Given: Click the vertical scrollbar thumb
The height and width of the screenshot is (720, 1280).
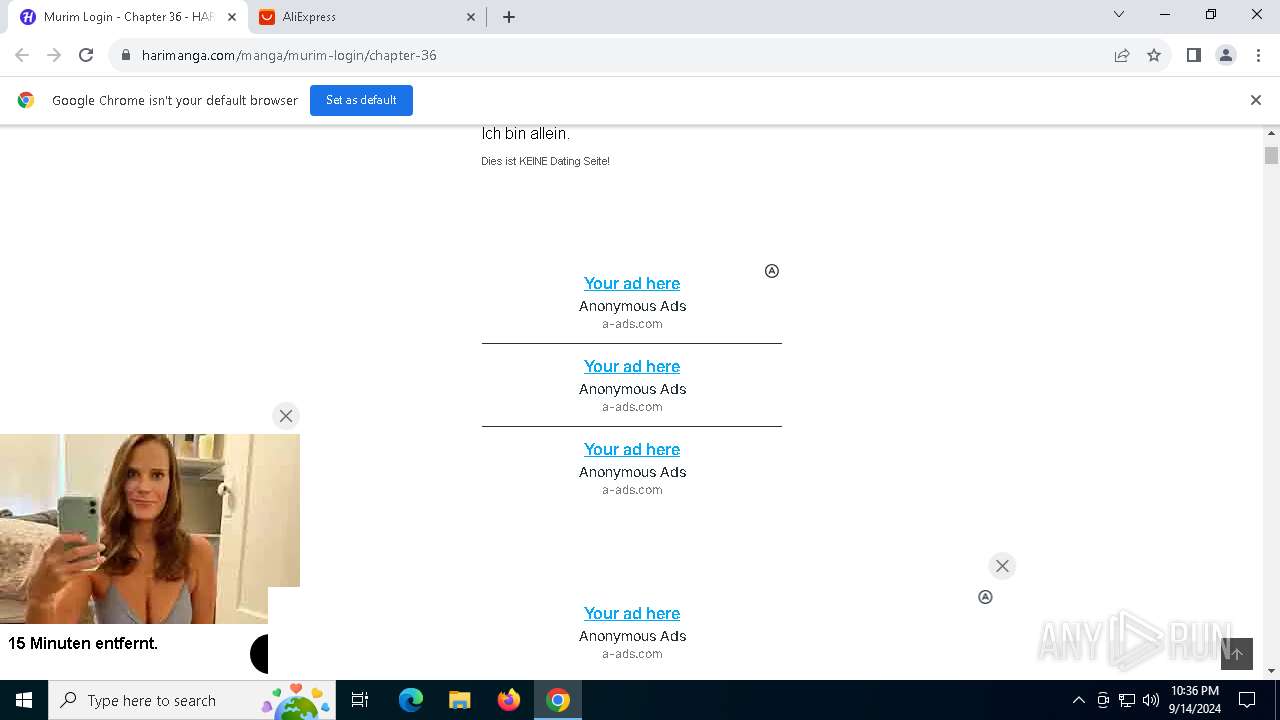Looking at the screenshot, I should 1271,155.
